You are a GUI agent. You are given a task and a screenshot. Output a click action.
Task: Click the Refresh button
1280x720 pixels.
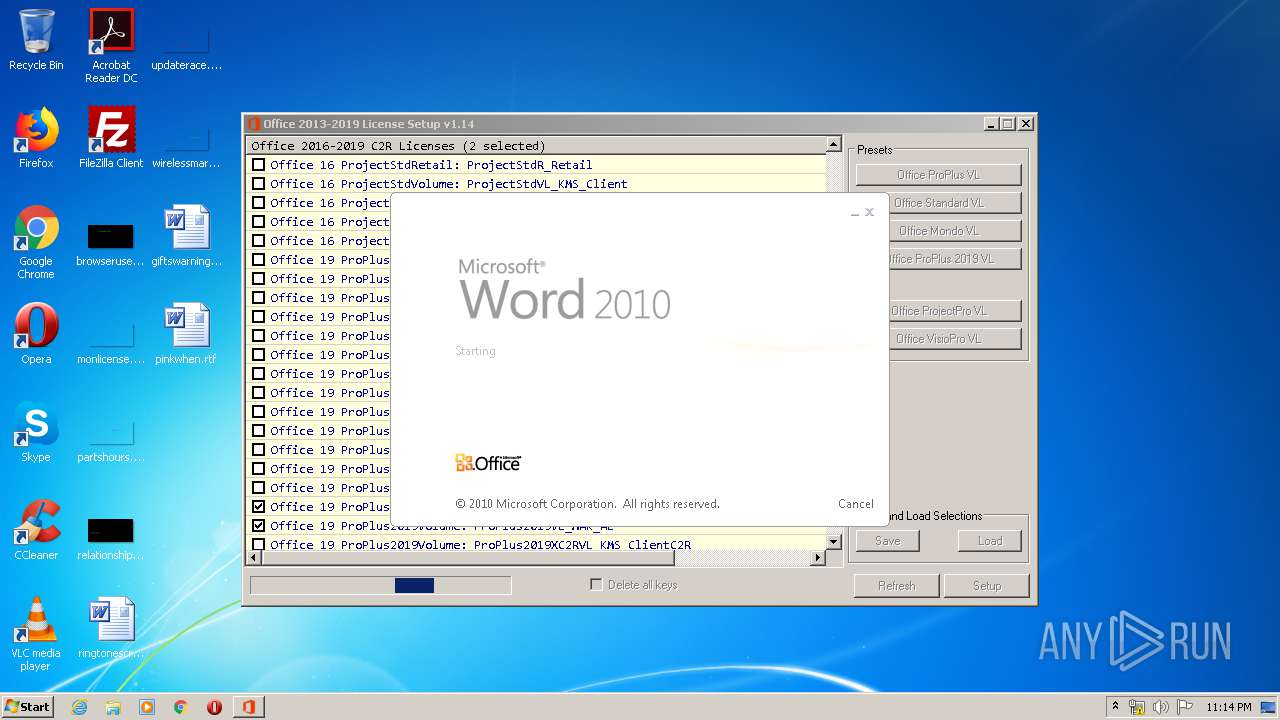897,586
